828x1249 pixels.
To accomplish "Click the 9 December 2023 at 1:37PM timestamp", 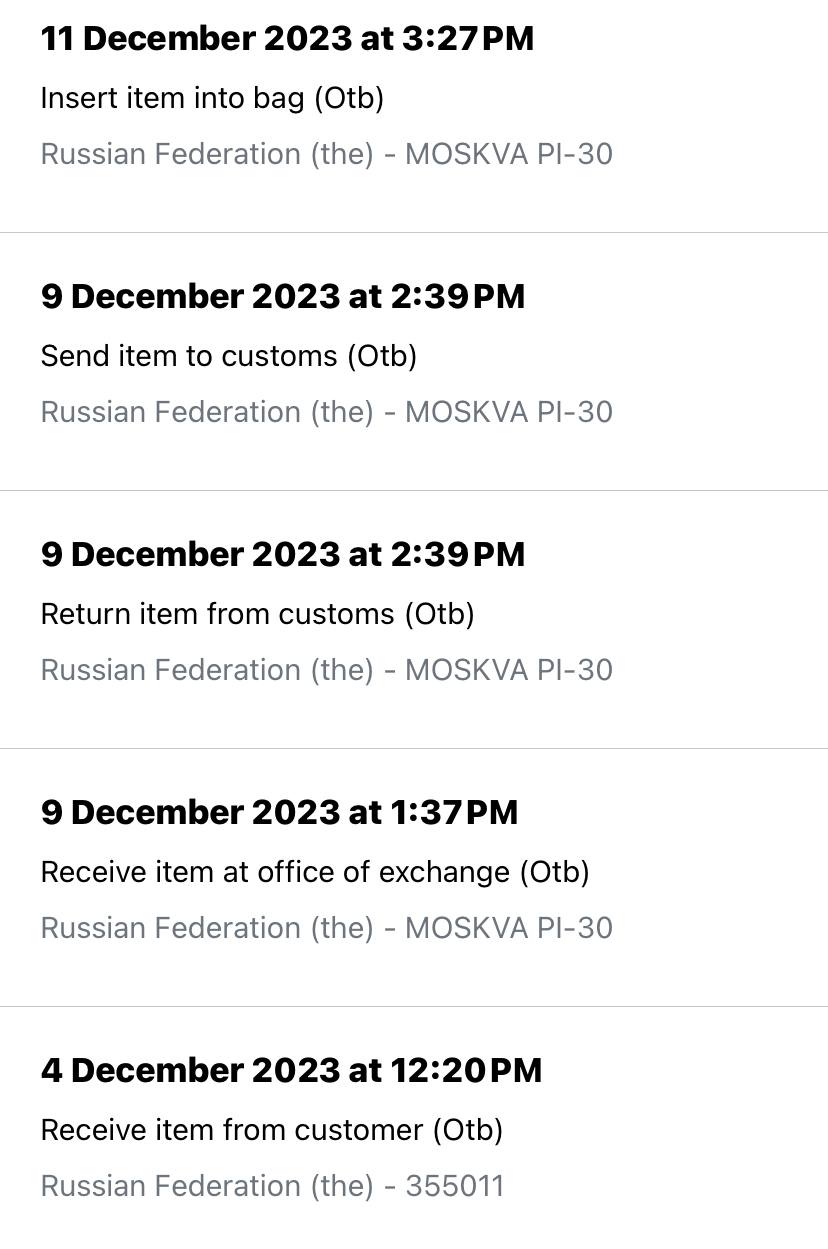I will pos(279,813).
